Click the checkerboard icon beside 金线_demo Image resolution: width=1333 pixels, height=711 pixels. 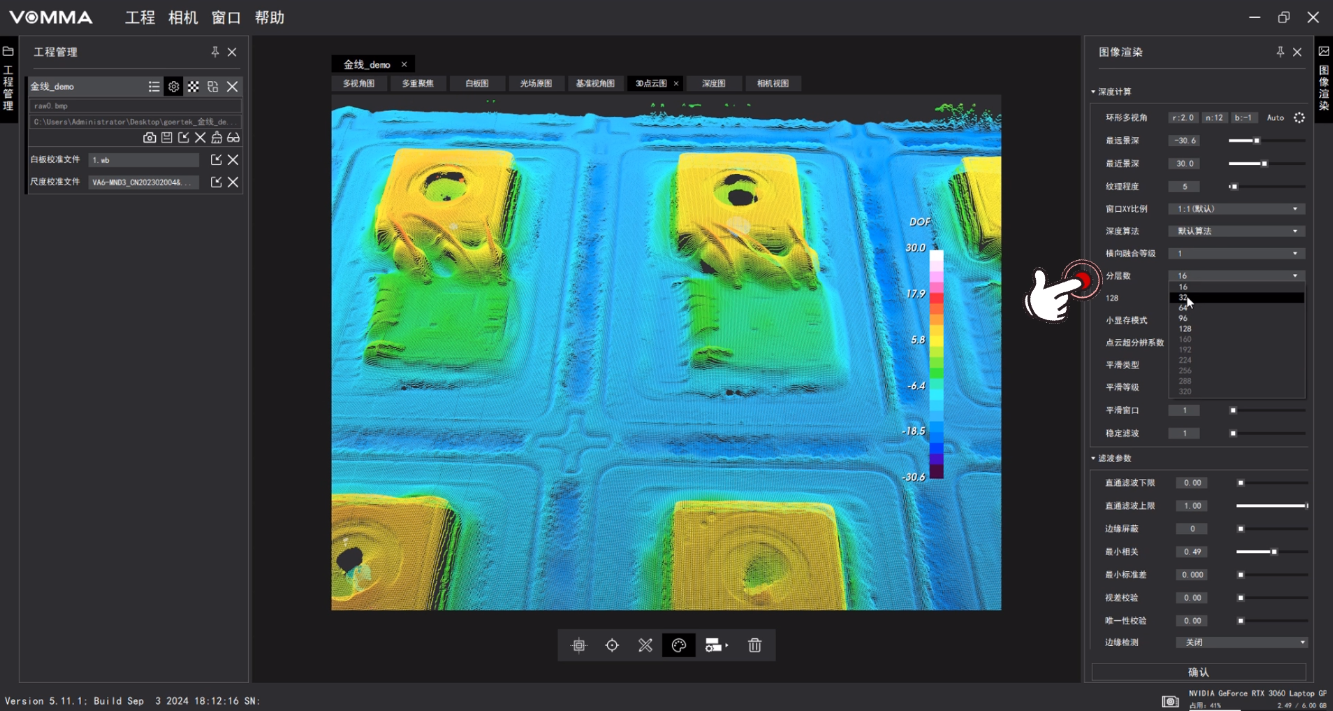[x=193, y=87]
